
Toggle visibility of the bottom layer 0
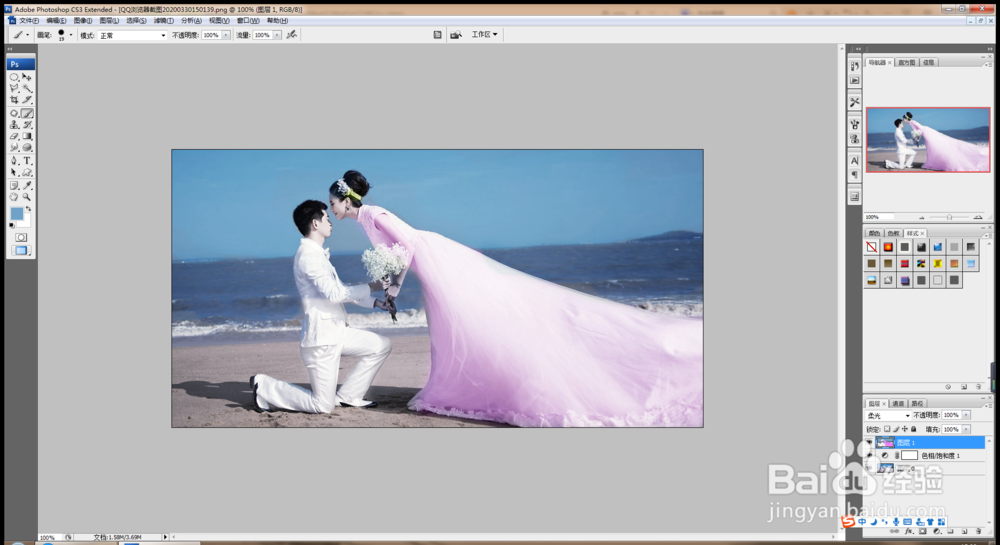(x=869, y=469)
